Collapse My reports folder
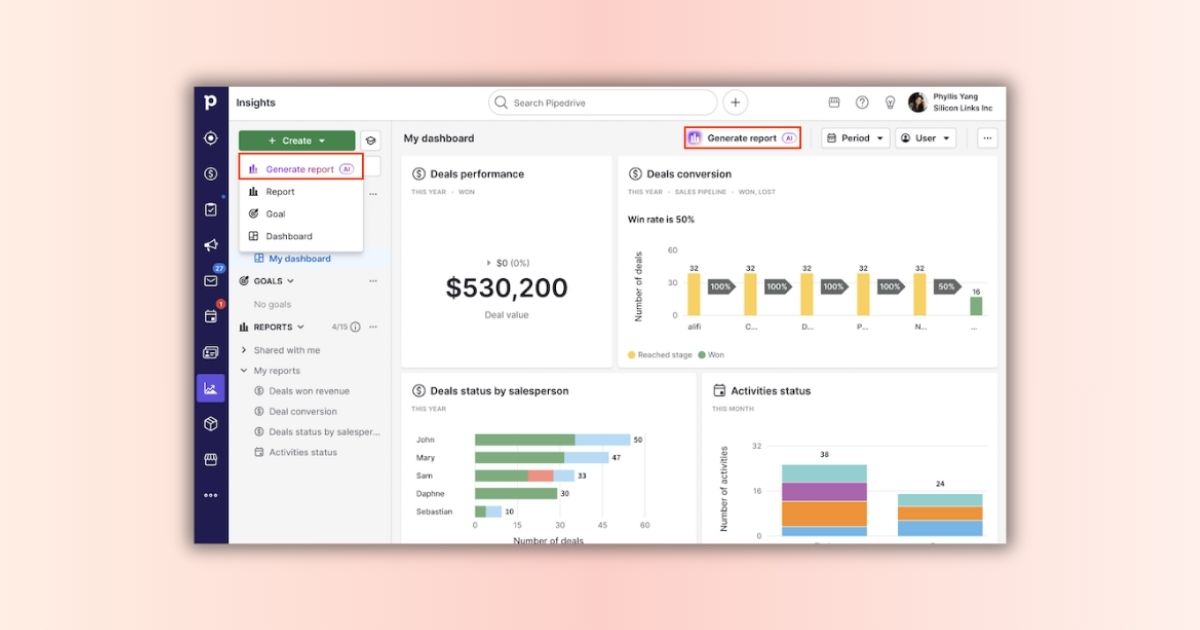This screenshot has height=630, width=1200. coord(244,371)
